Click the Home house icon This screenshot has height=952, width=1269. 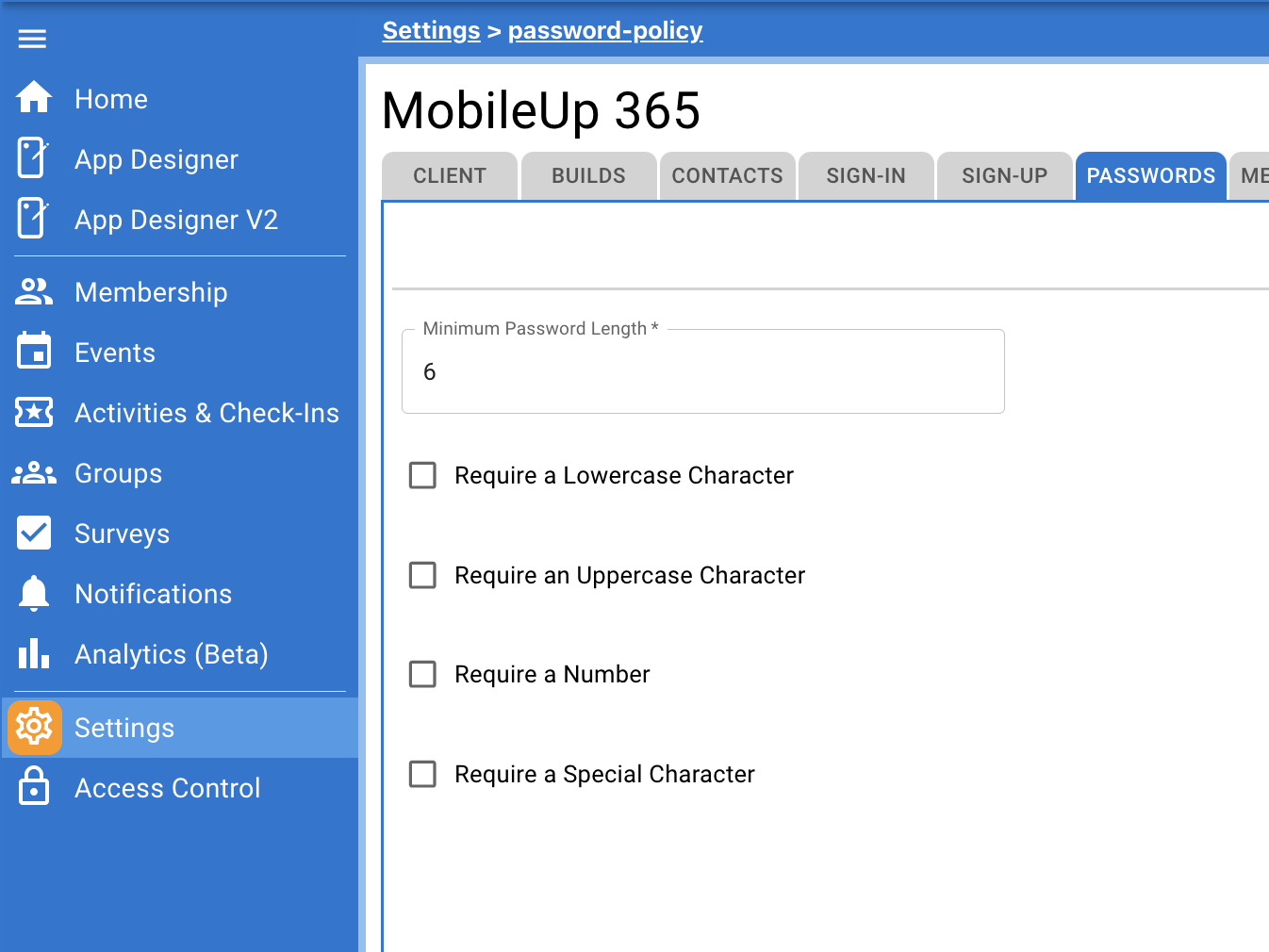tap(34, 98)
